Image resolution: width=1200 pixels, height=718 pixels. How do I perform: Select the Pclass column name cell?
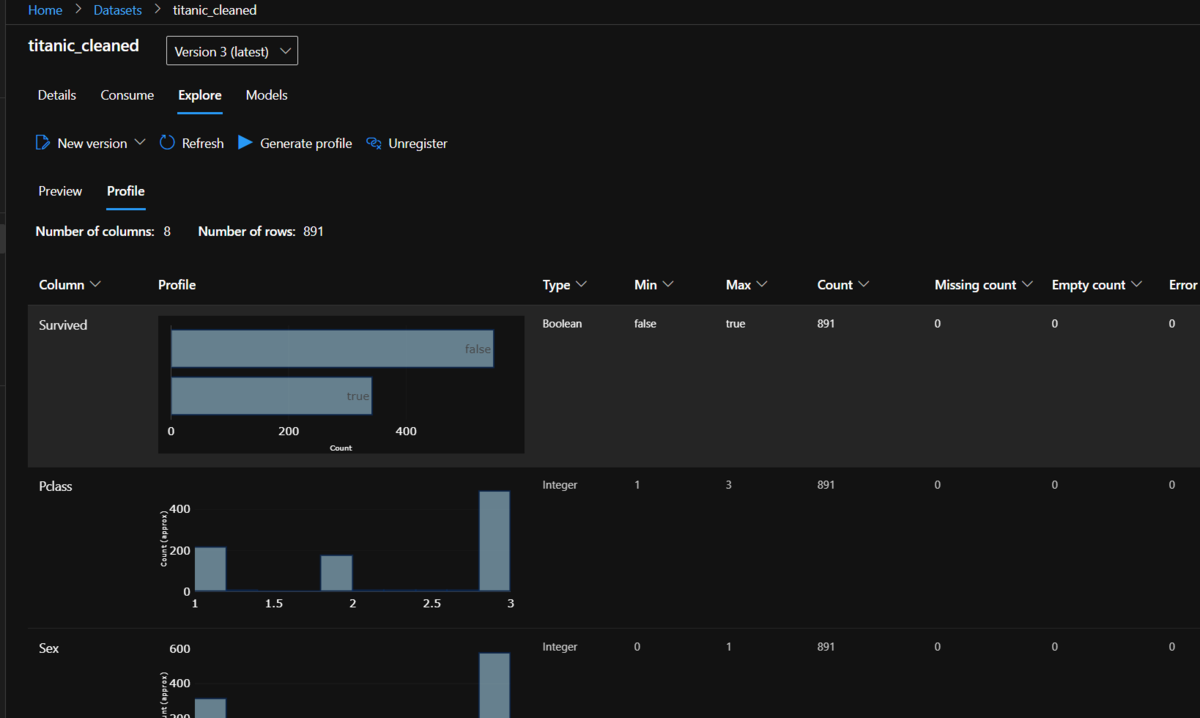55,486
